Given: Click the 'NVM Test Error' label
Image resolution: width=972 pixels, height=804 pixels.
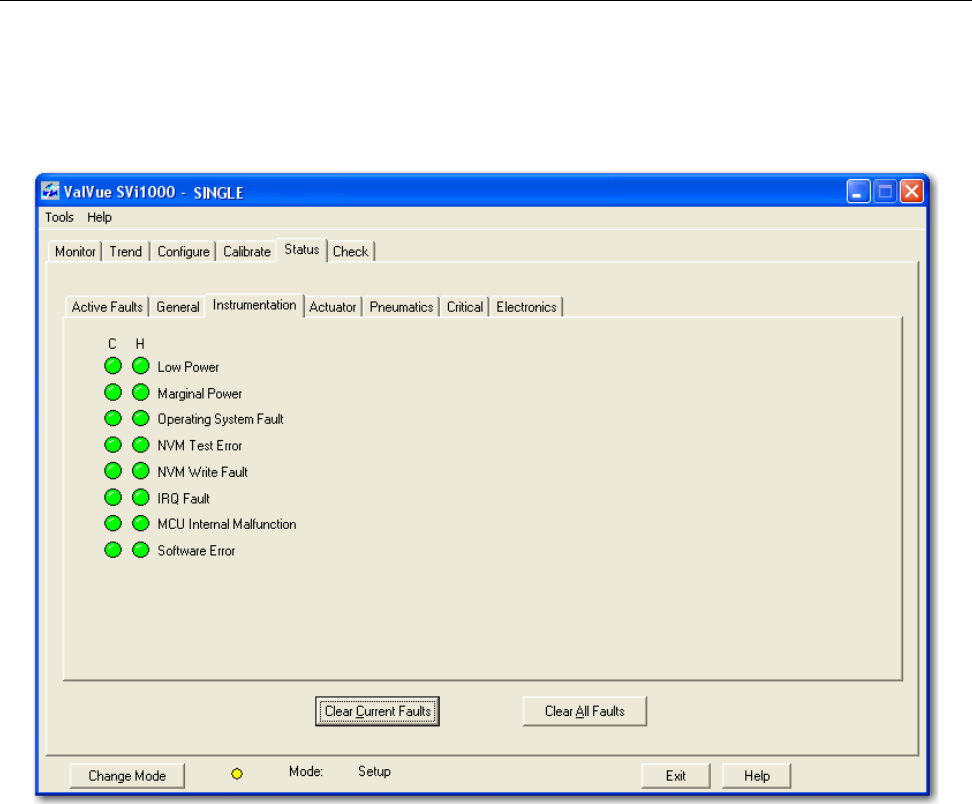Looking at the screenshot, I should (200, 446).
